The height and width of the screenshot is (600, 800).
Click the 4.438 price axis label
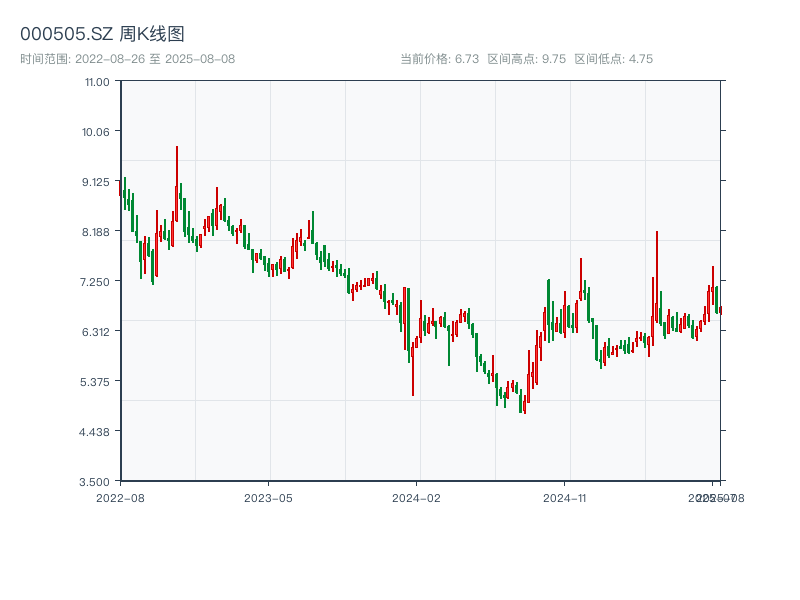point(97,431)
